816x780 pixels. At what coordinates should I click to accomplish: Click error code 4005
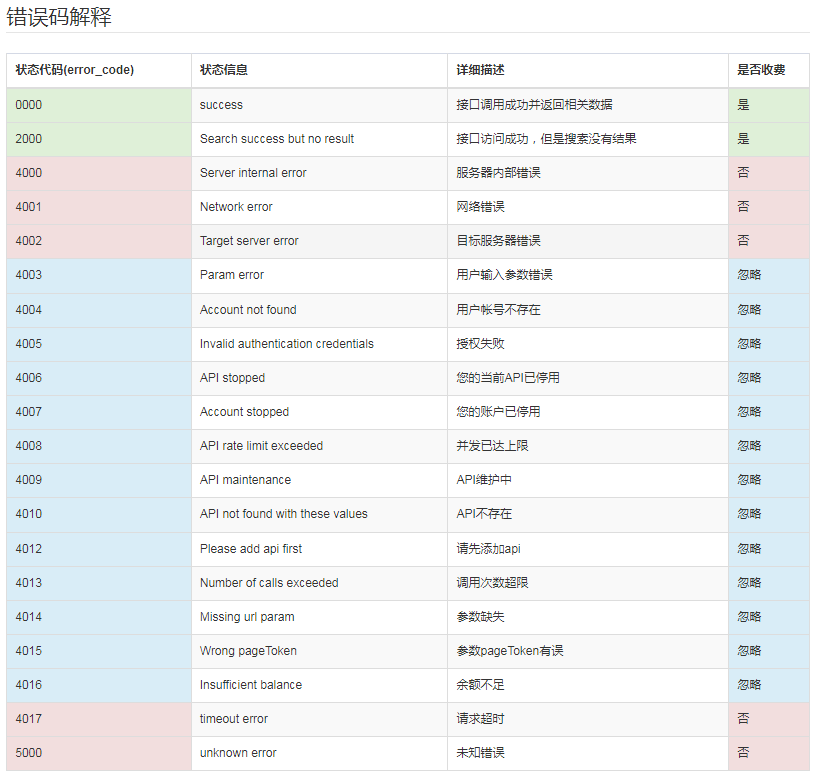tap(29, 344)
